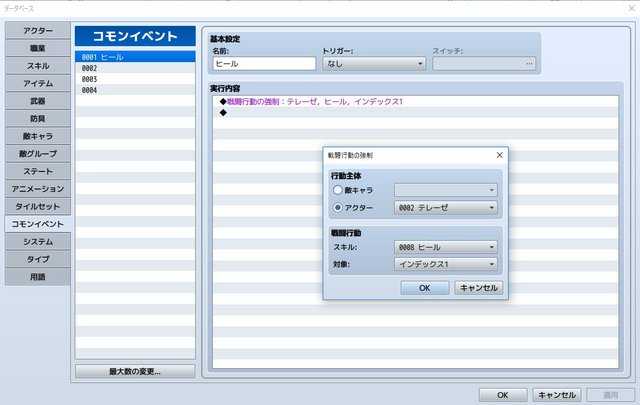Click the disabled スイッチ selector field
Image resolution: width=640 pixels, height=405 pixels.
coord(484,64)
